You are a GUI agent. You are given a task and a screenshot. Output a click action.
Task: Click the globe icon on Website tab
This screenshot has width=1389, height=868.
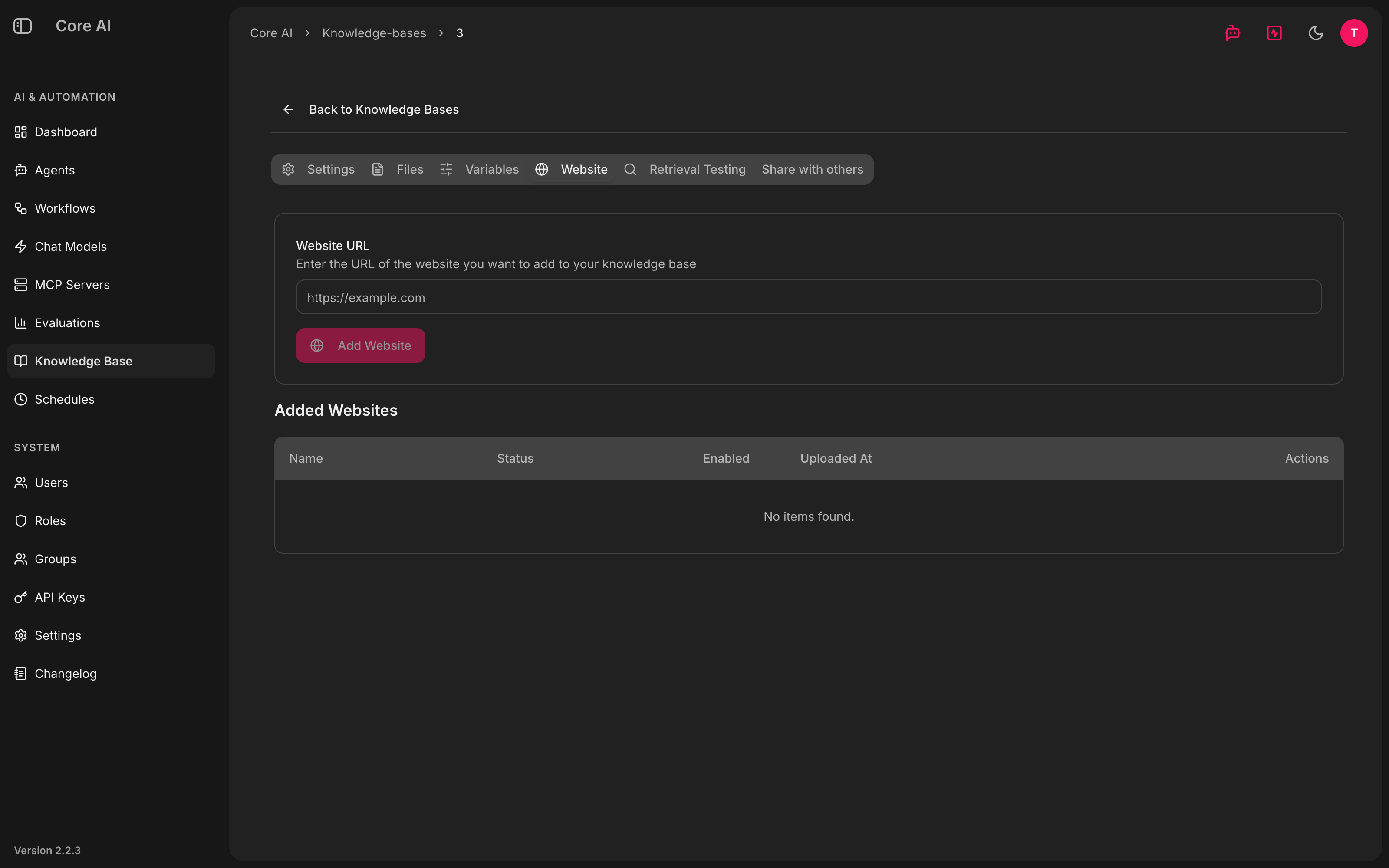click(x=542, y=169)
